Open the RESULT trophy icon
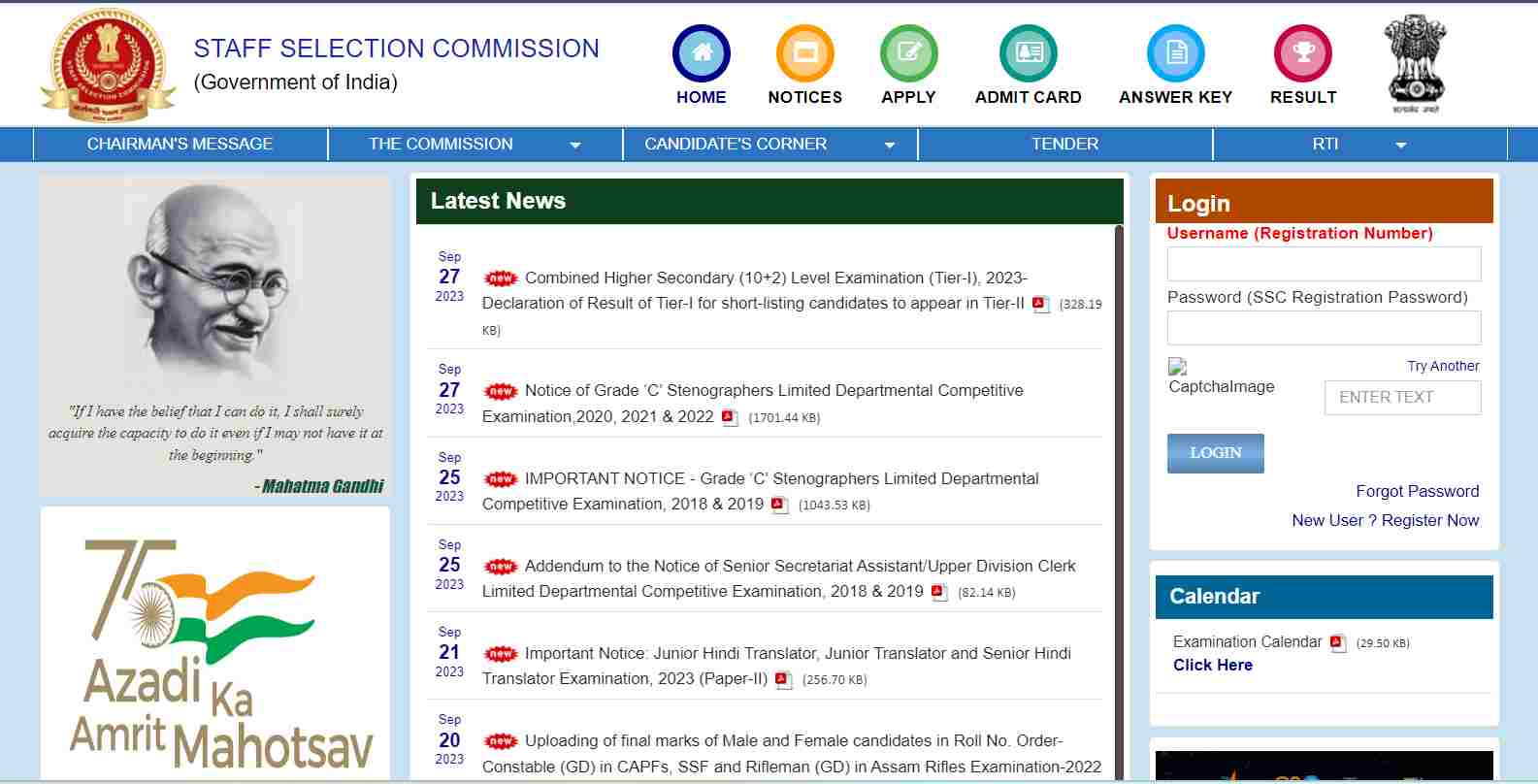Screen dimensions: 1538x784 [x=1303, y=53]
